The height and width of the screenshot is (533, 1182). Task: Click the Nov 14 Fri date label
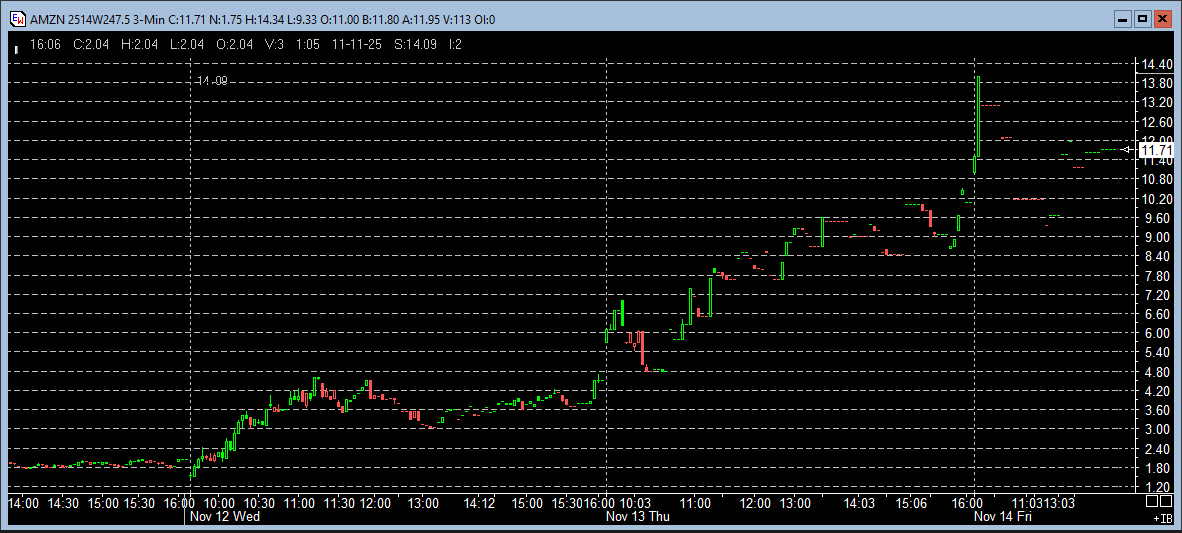[x=1003, y=517]
